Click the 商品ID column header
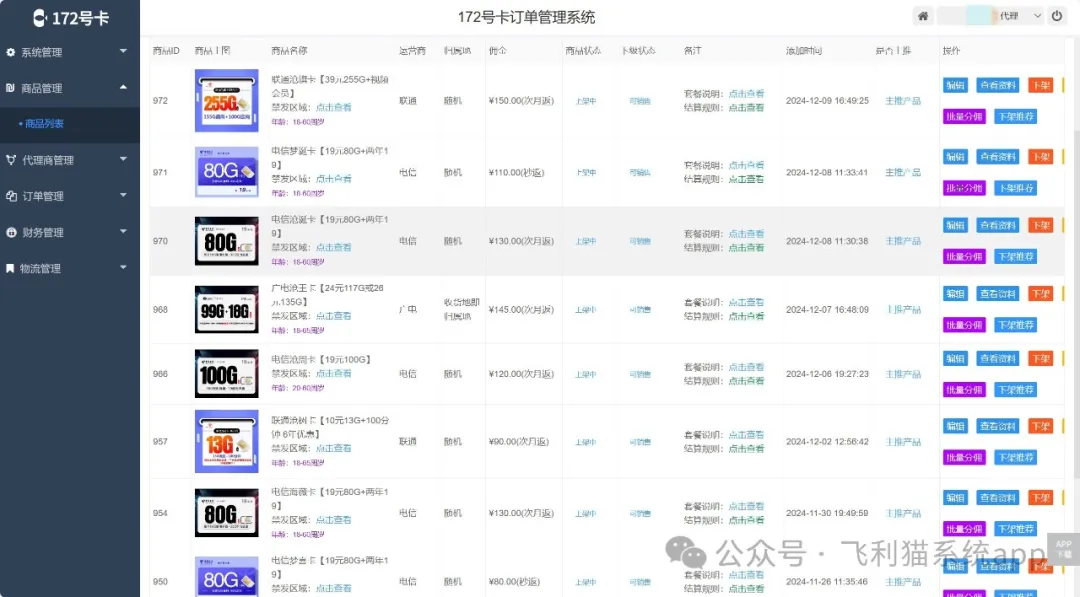This screenshot has height=597, width=1080. (x=166, y=51)
